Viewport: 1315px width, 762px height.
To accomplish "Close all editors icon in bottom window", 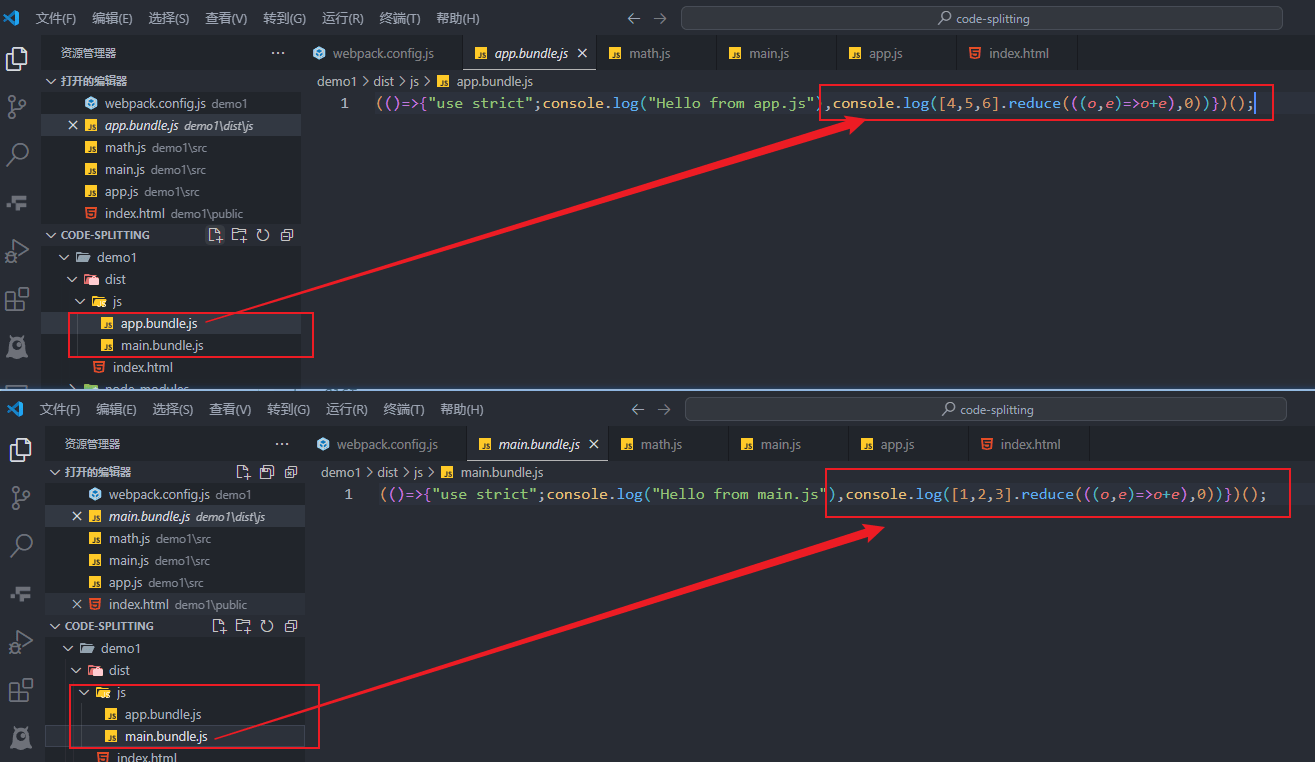I will (x=291, y=472).
